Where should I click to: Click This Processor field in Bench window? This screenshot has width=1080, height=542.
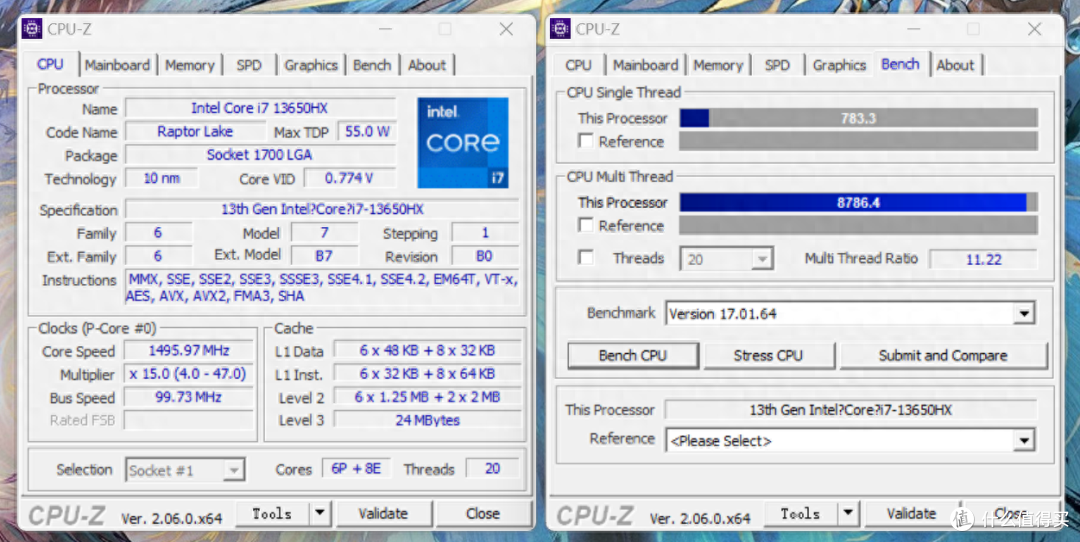click(x=851, y=410)
